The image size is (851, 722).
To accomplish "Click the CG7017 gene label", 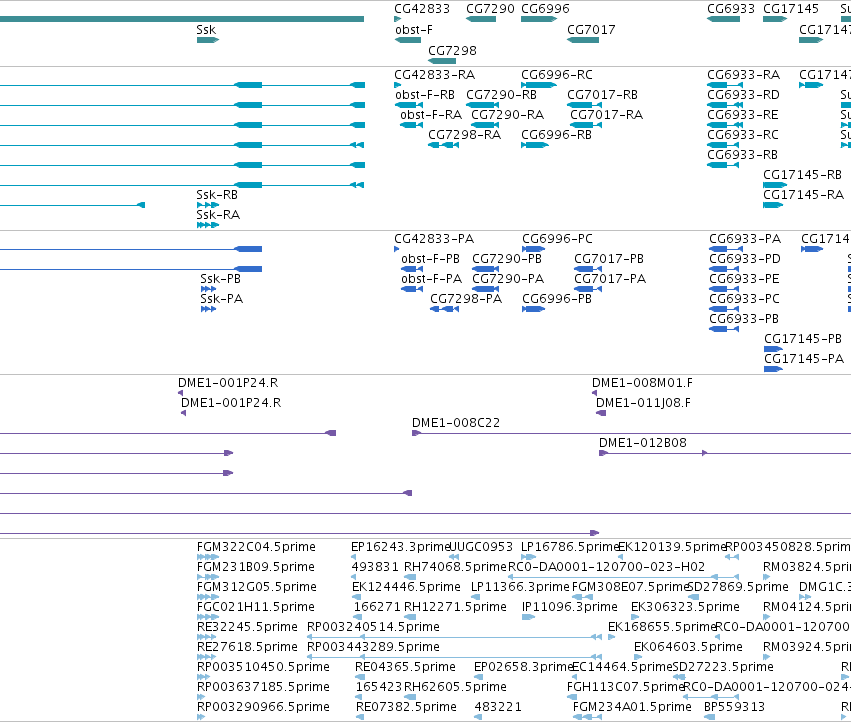I will point(591,30).
